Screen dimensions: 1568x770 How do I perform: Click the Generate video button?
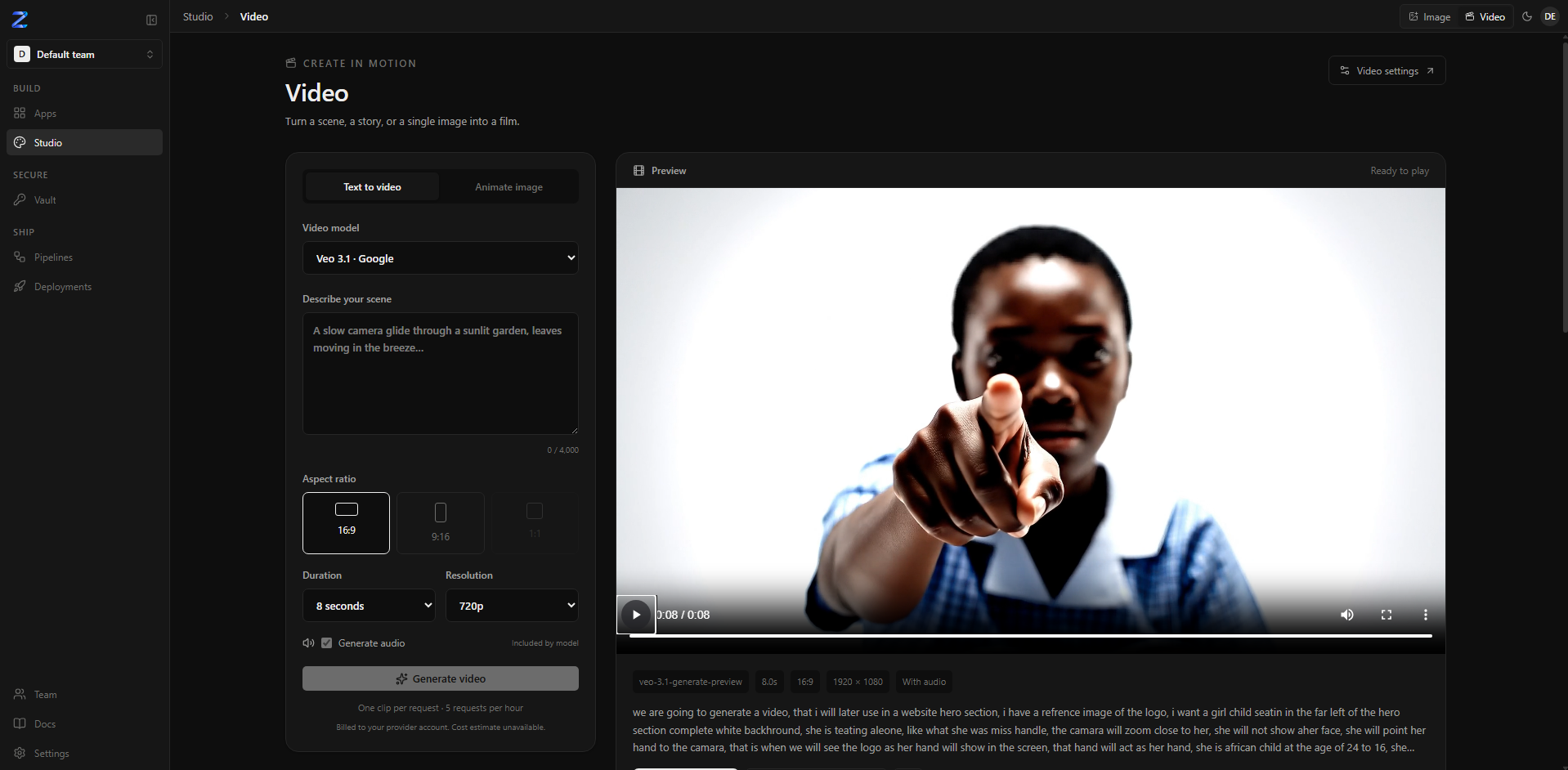[x=441, y=678]
